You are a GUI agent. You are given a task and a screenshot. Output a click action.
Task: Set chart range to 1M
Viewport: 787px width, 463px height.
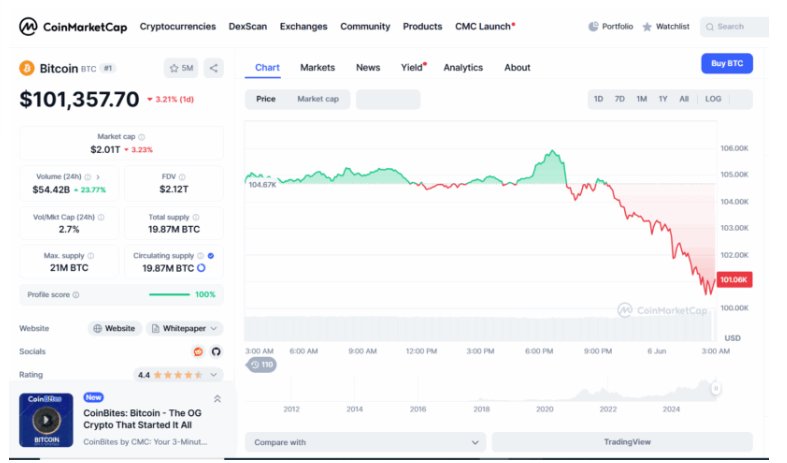click(x=641, y=99)
